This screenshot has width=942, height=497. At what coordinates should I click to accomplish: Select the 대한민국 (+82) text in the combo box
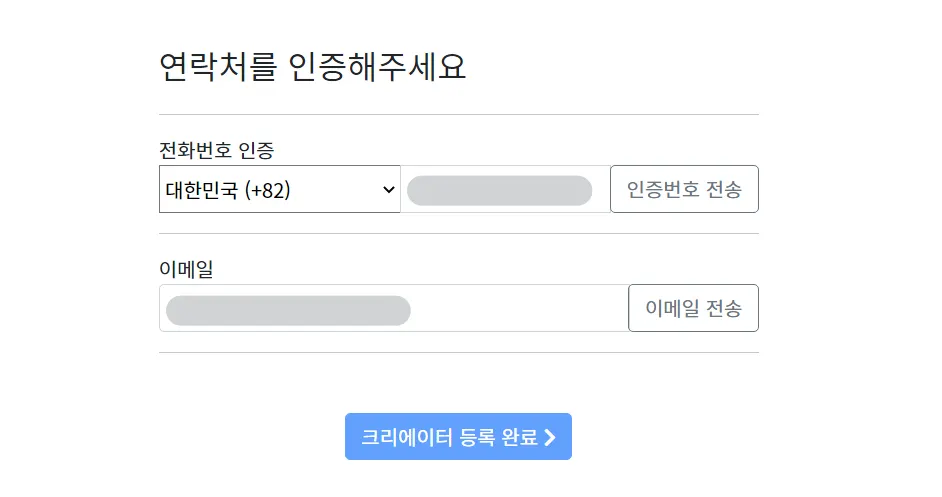point(228,190)
